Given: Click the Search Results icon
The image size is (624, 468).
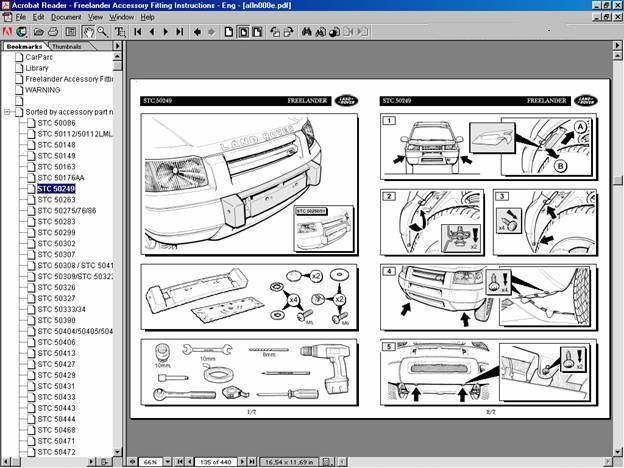Looking at the screenshot, I should pyautogui.click(x=335, y=32).
